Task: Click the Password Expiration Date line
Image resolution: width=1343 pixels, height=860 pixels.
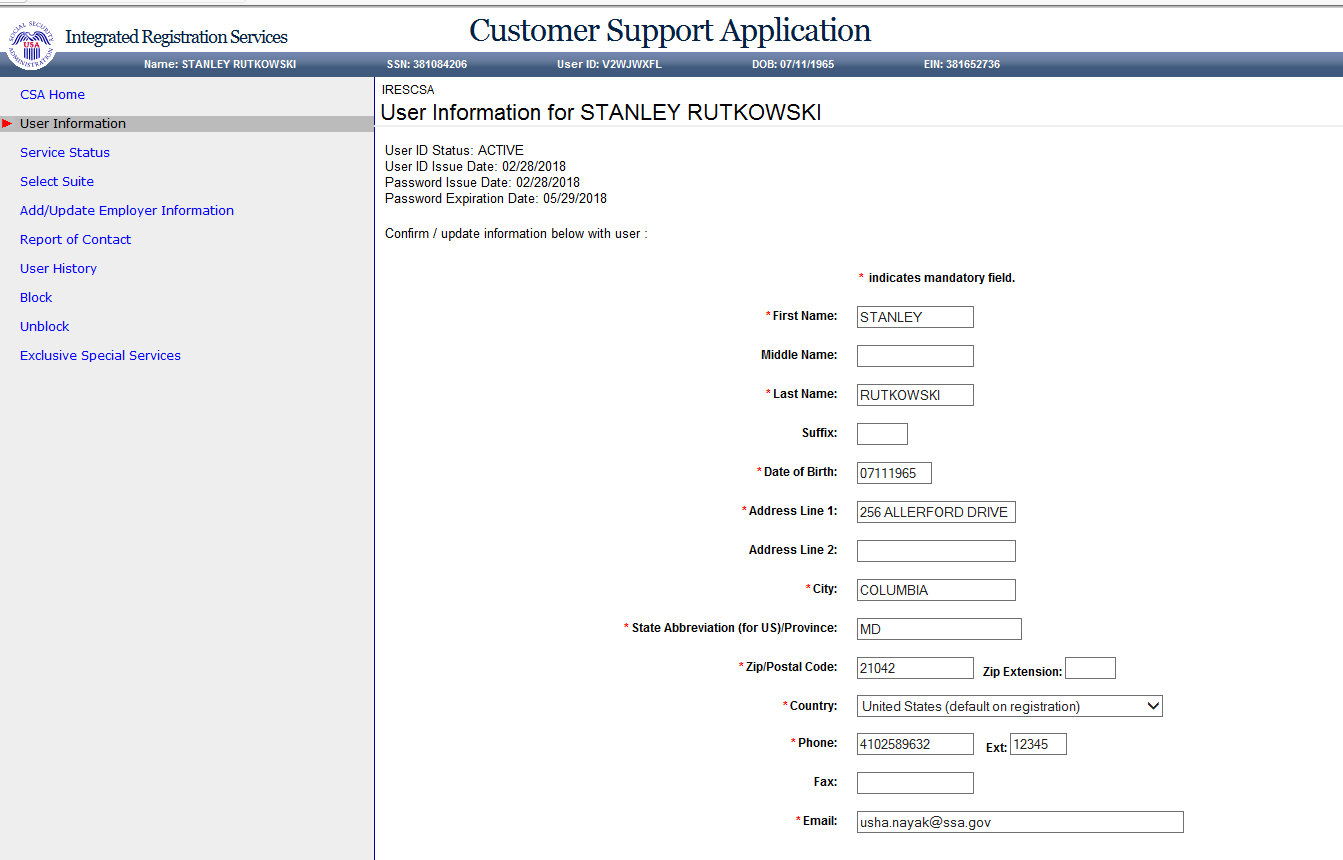Action: click(496, 199)
